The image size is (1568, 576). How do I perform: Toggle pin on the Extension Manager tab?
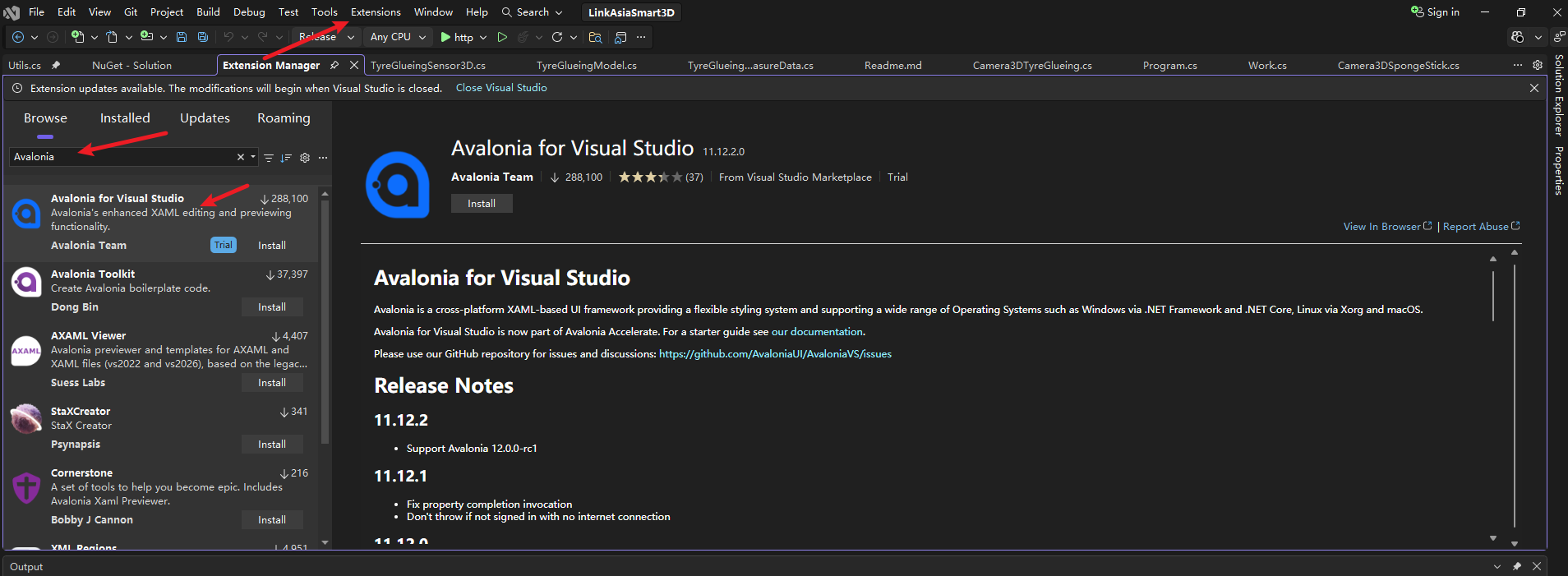[x=334, y=65]
